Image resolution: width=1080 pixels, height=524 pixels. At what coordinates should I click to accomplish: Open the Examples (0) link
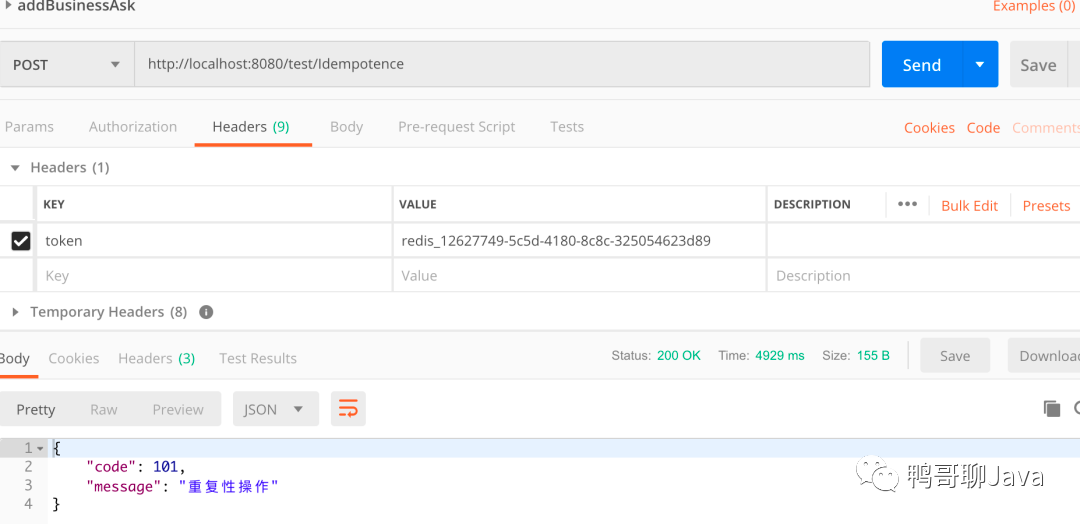click(x=1033, y=6)
